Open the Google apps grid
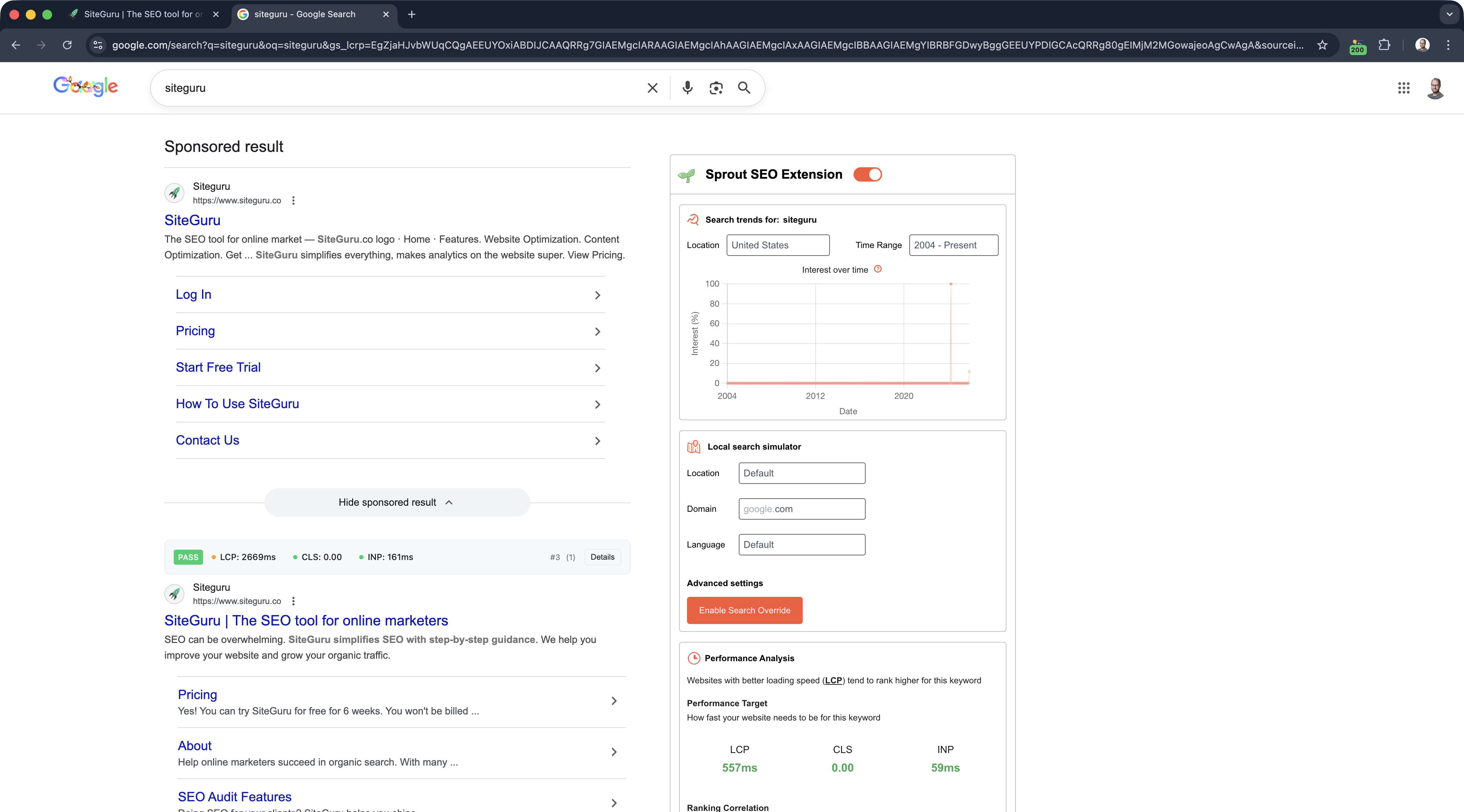The width and height of the screenshot is (1464, 812). point(1404,88)
